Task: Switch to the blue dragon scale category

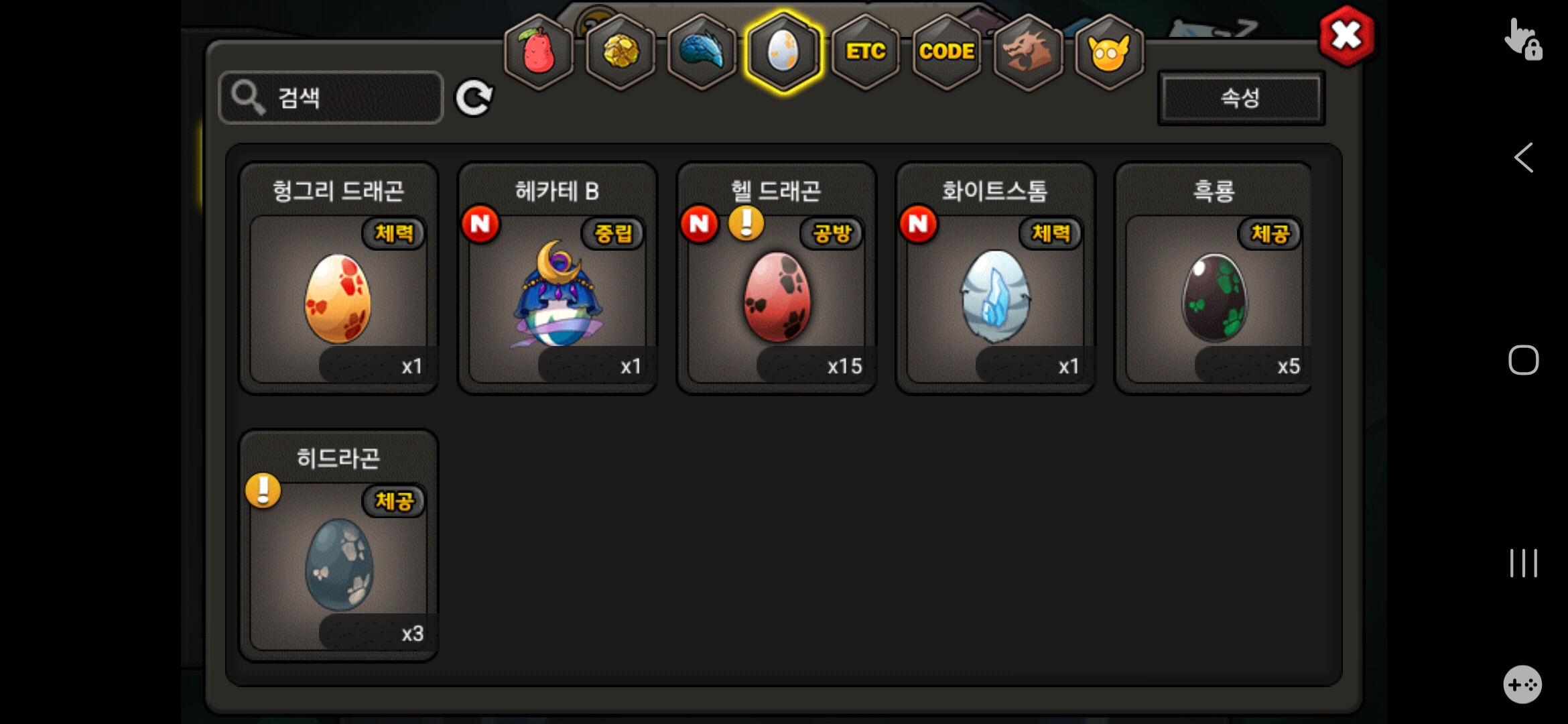Action: coord(702,52)
